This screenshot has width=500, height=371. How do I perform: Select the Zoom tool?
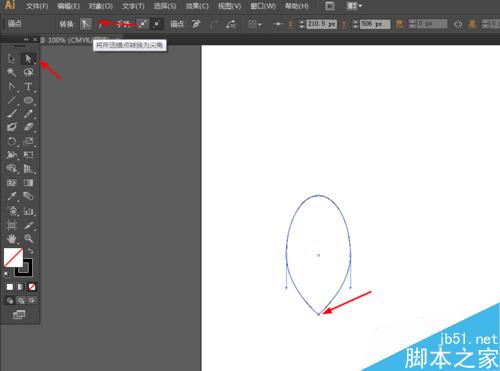point(28,239)
